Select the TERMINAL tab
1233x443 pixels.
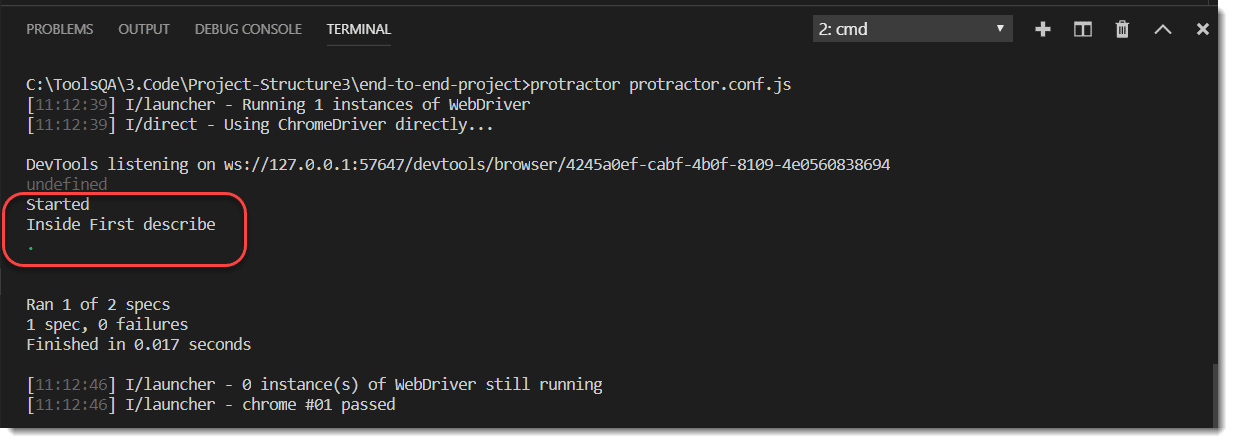(x=359, y=29)
